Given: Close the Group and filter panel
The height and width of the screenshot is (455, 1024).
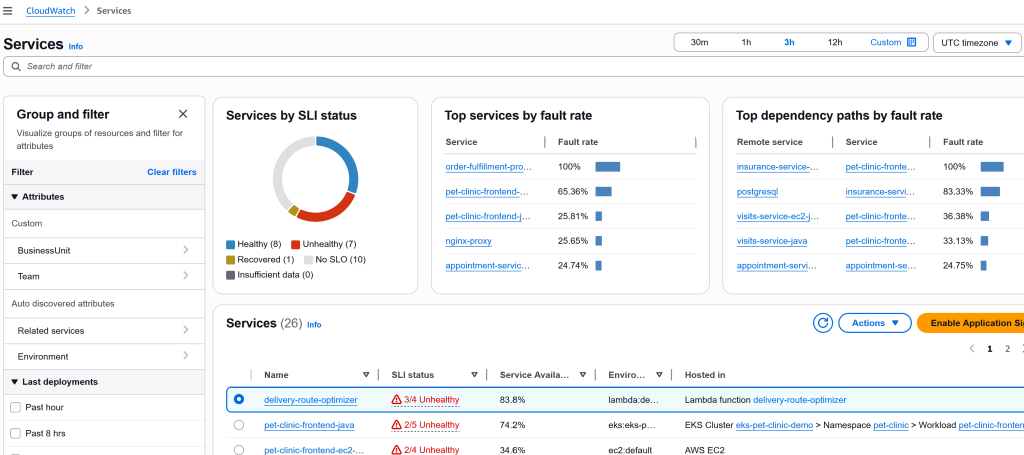Looking at the screenshot, I should point(183,114).
